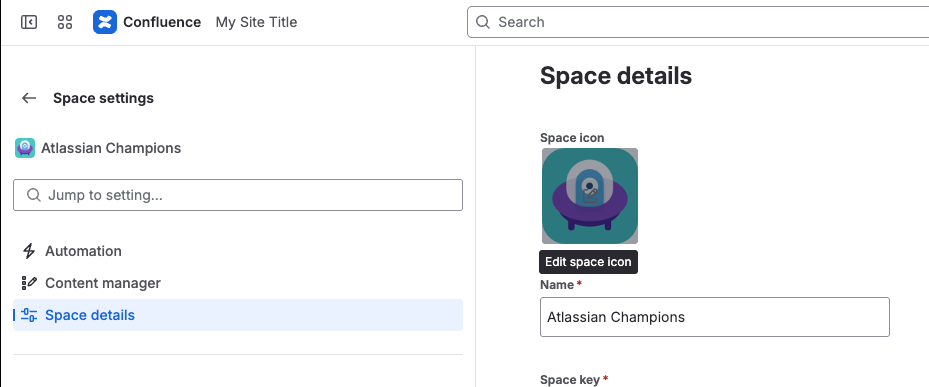Viewport: 929px width, 387px height.
Task: Open the My Site Title link
Action: (x=257, y=22)
